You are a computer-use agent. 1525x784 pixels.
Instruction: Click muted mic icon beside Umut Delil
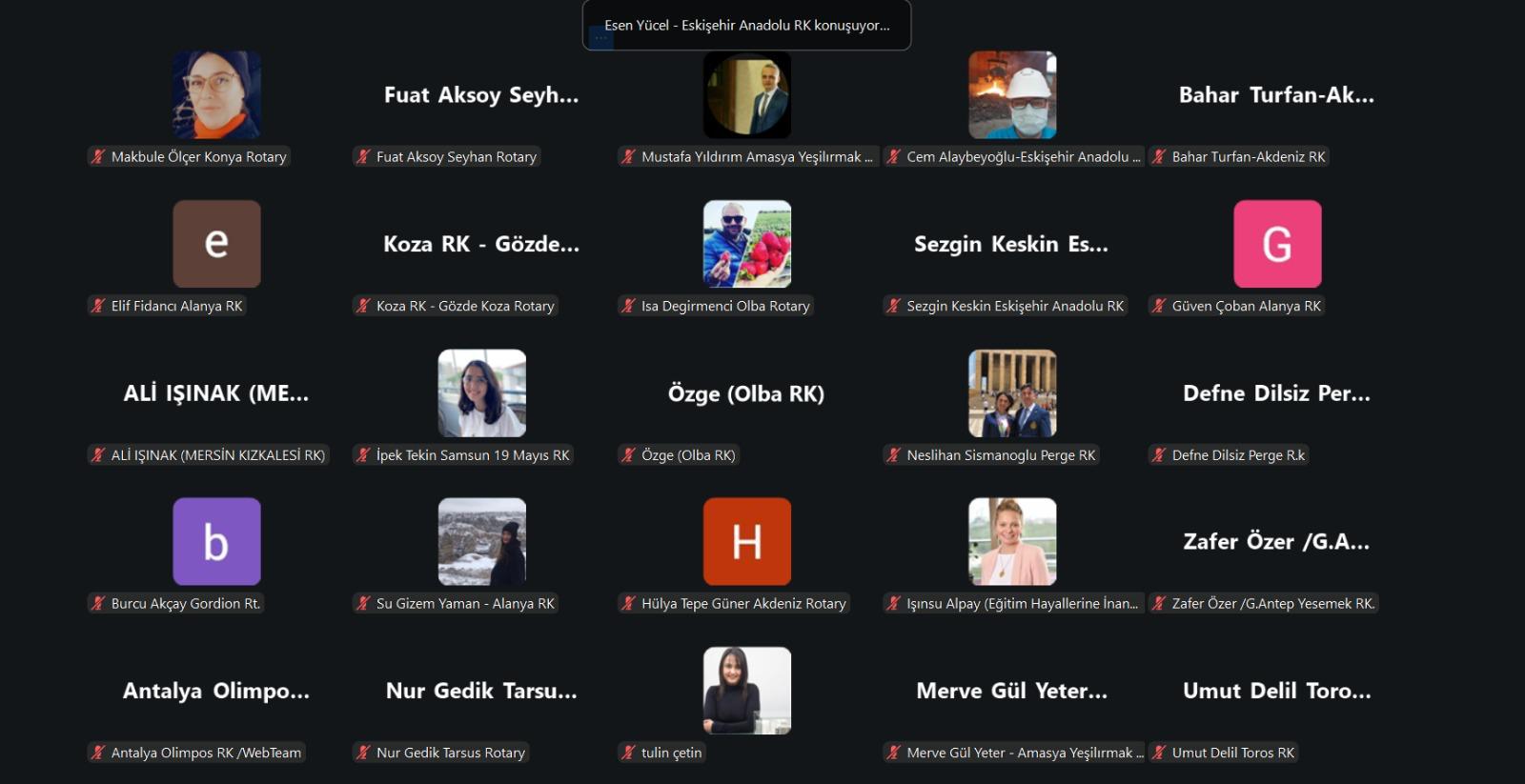(x=1158, y=753)
